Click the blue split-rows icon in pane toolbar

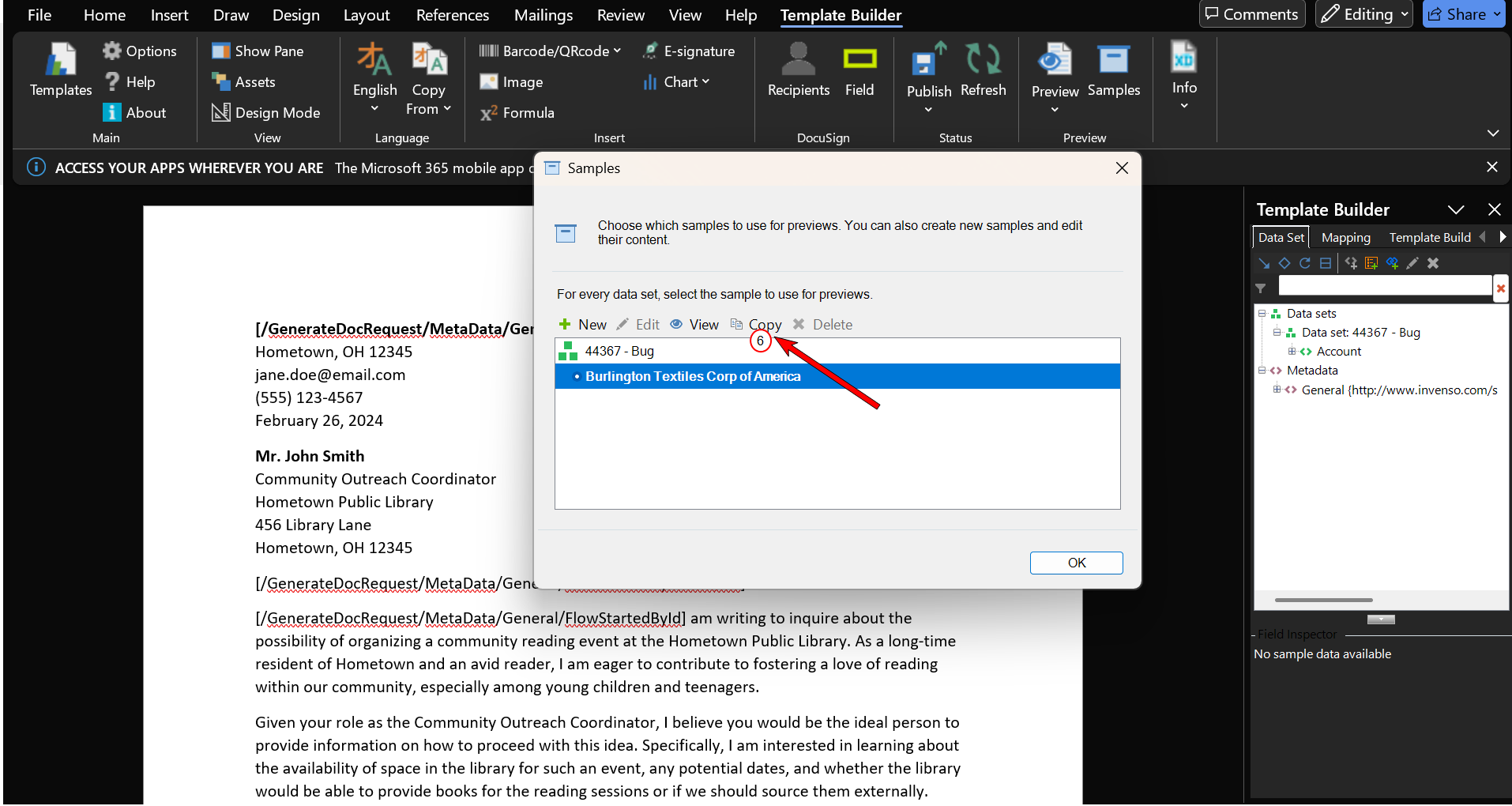coord(1326,263)
